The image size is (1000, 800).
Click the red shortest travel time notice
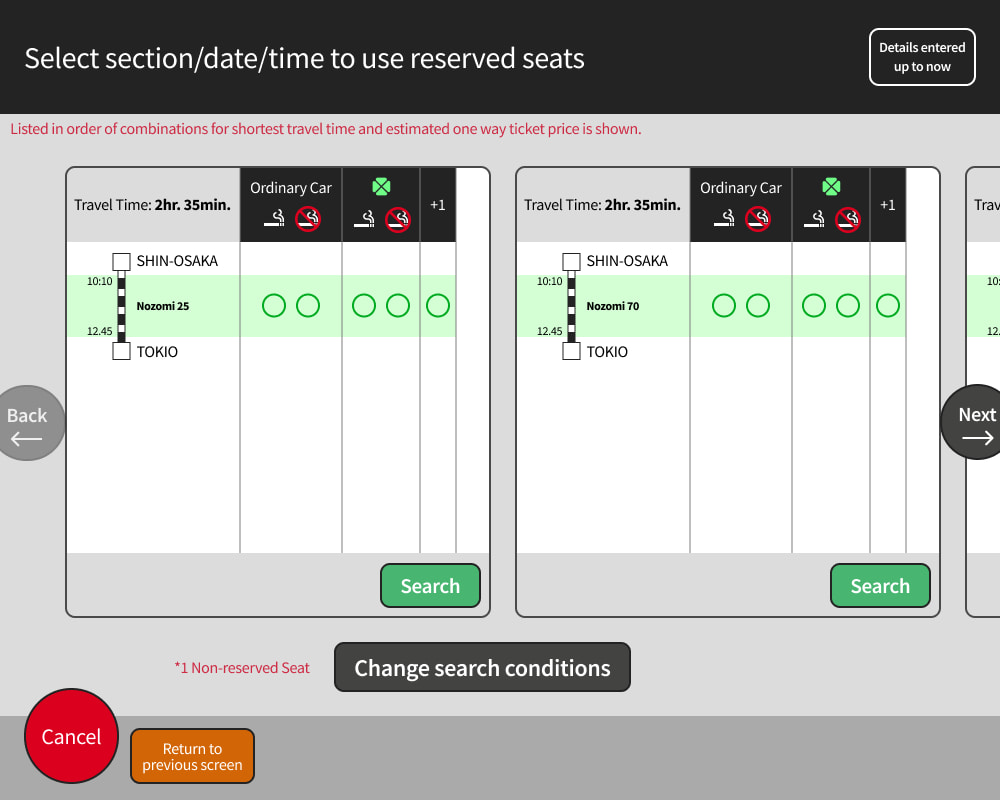tap(326, 129)
